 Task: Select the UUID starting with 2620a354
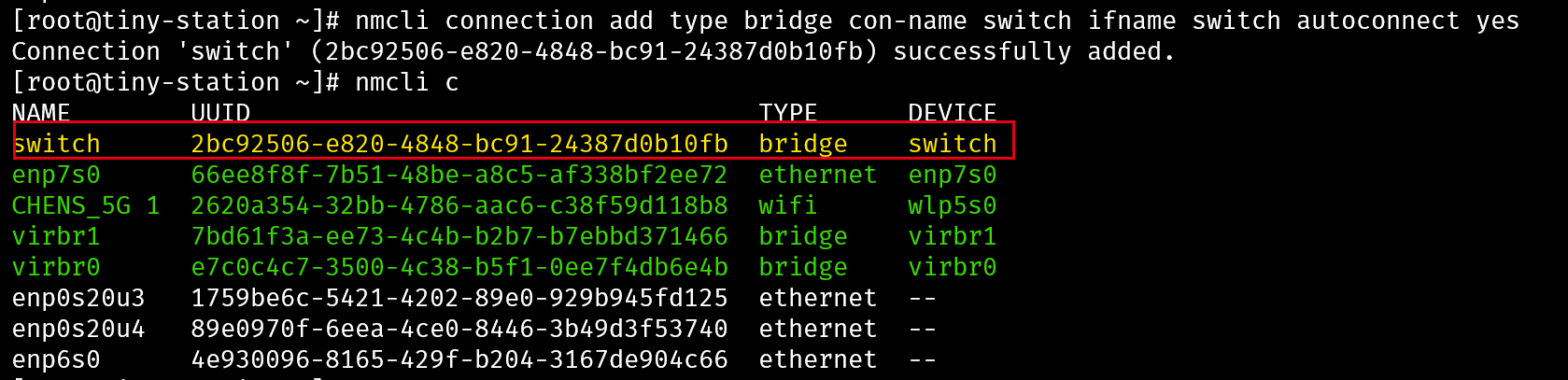(x=459, y=205)
